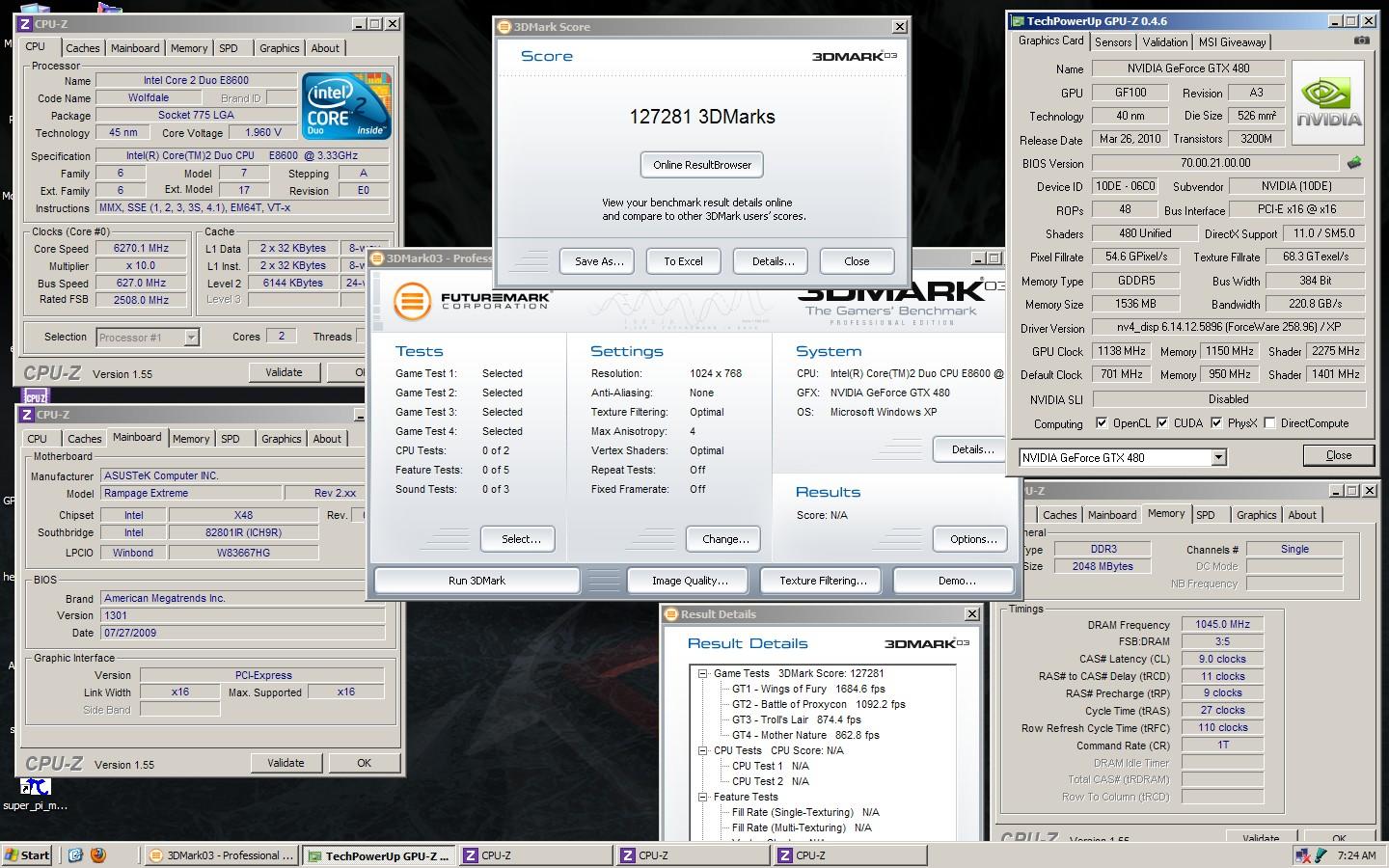Click To Excel button
The width and height of the screenshot is (1389, 868).
pyautogui.click(x=683, y=261)
